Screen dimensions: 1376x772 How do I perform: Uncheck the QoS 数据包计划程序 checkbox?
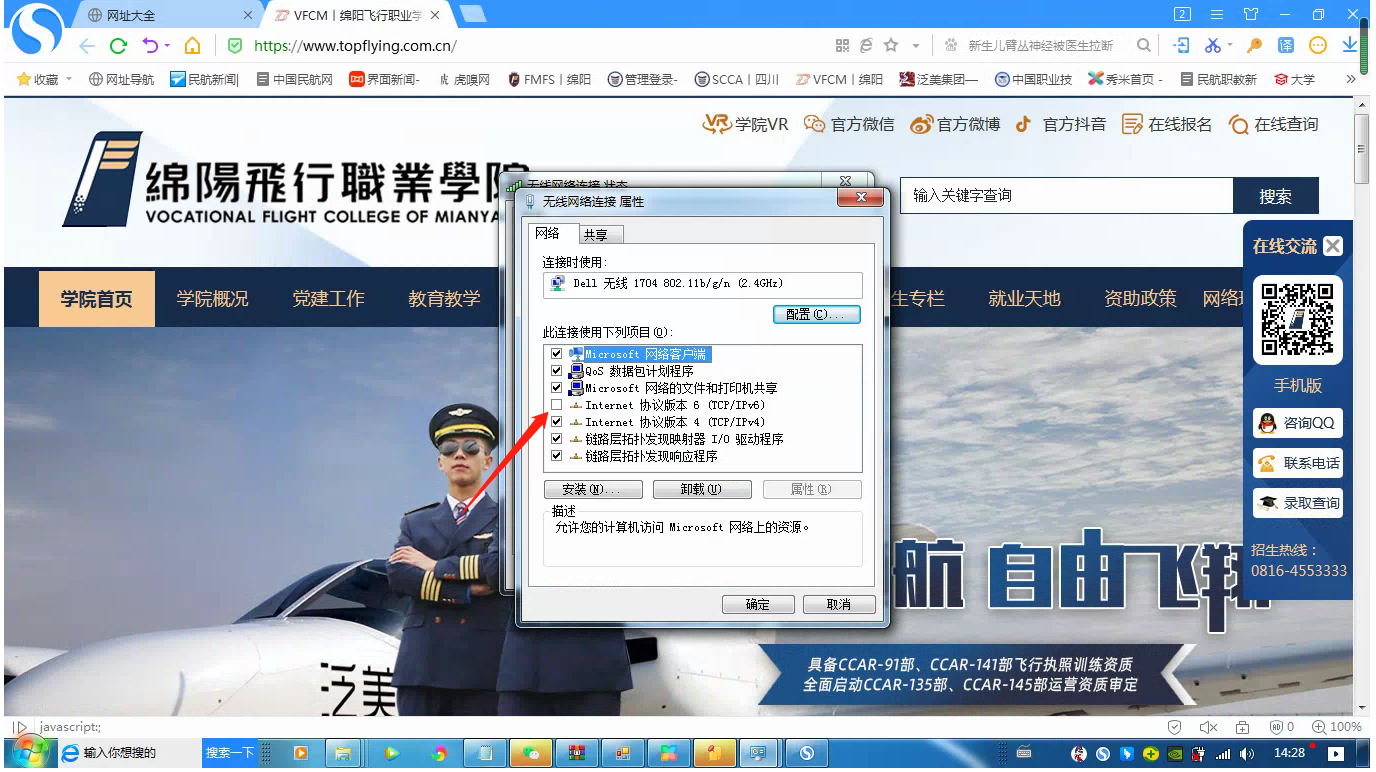[x=557, y=371]
